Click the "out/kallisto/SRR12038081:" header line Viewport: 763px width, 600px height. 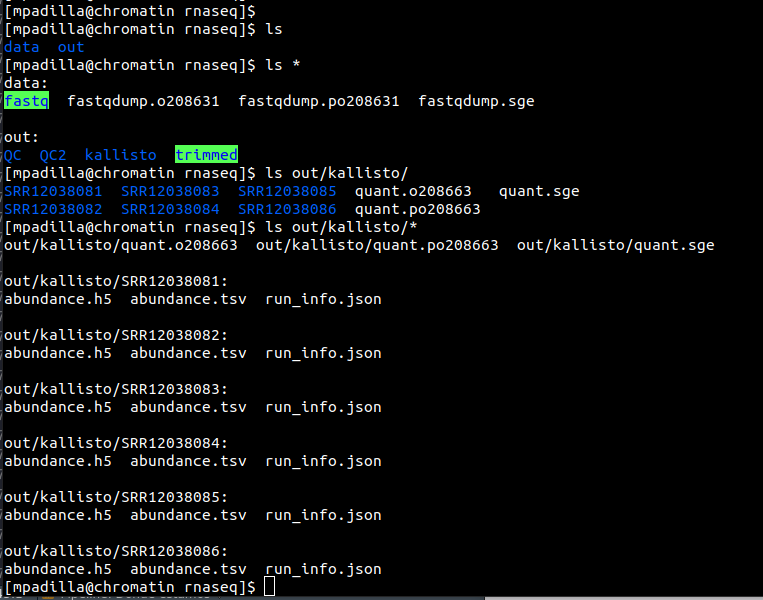point(116,281)
